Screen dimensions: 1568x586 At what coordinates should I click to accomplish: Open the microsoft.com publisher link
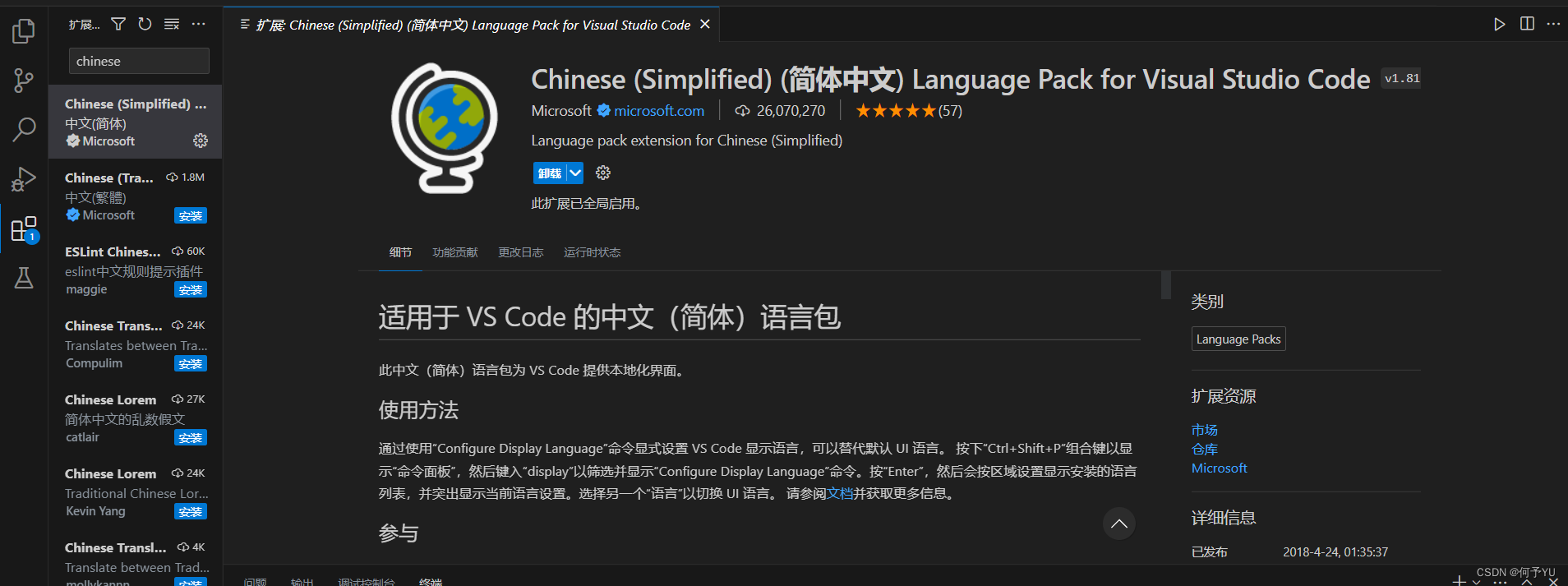(x=659, y=111)
